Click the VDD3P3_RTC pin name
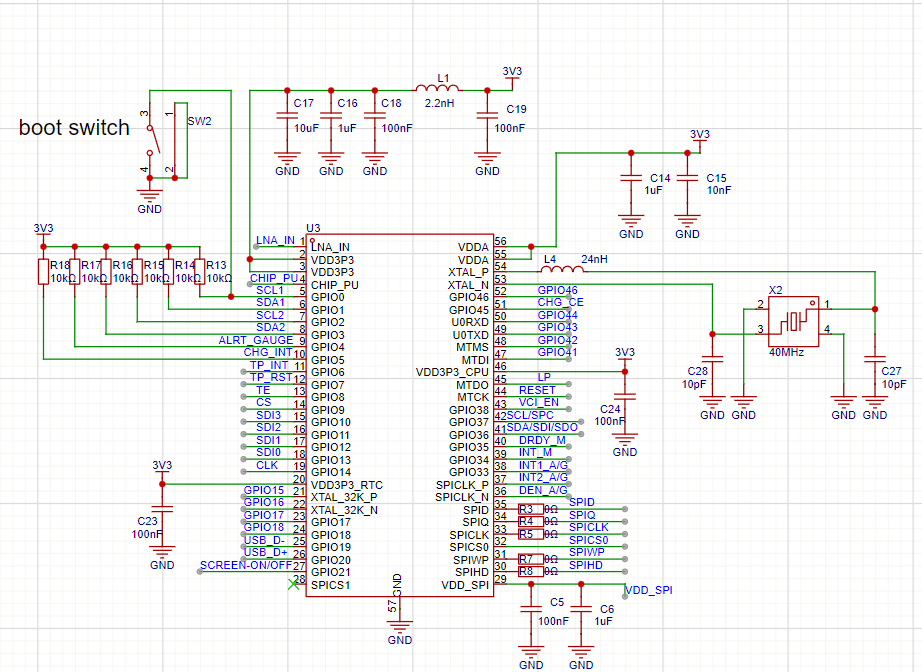Image resolution: width=922 pixels, height=672 pixels. (x=347, y=485)
